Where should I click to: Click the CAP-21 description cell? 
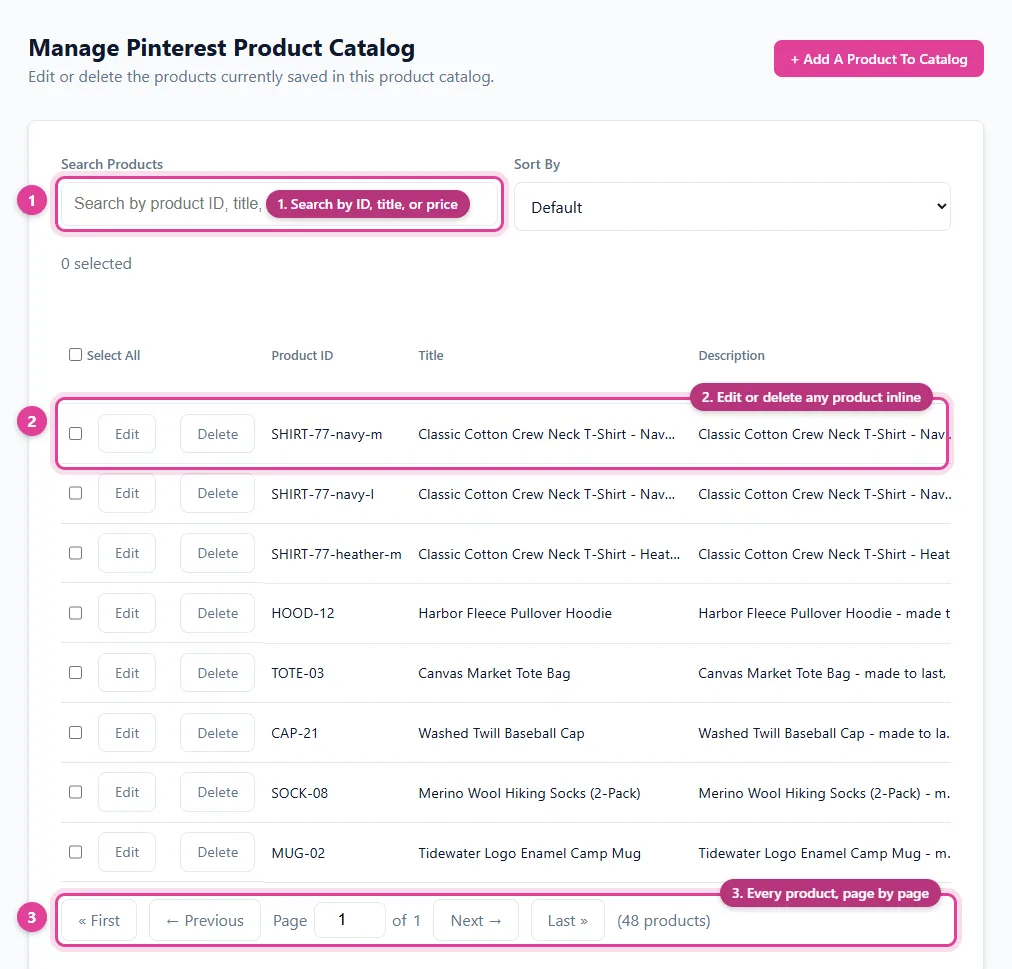point(824,733)
